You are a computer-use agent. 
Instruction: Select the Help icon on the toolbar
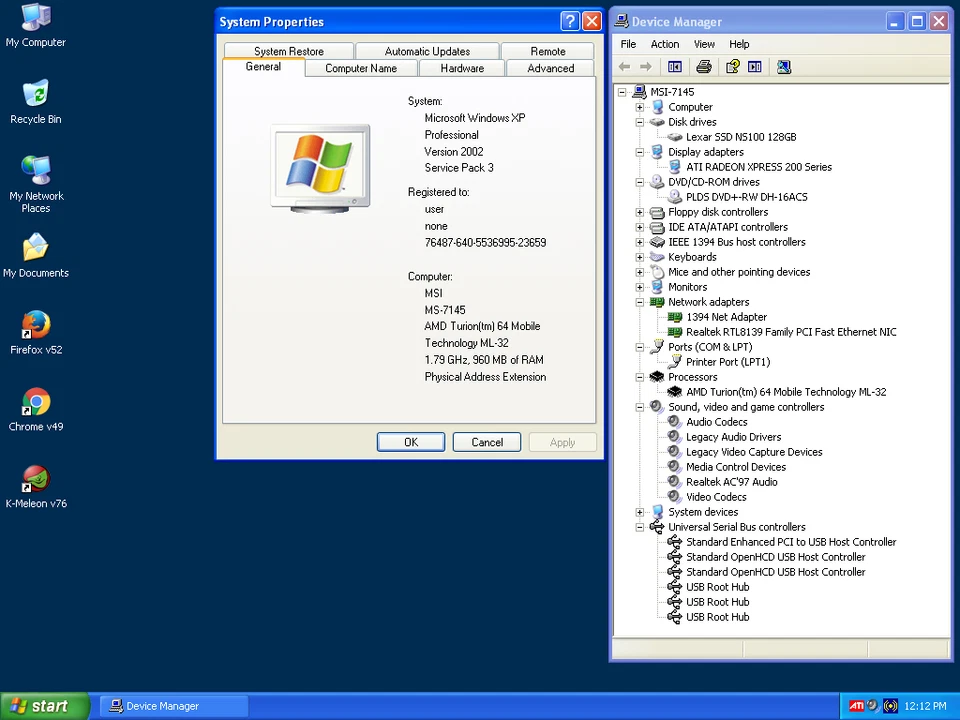tap(733, 67)
